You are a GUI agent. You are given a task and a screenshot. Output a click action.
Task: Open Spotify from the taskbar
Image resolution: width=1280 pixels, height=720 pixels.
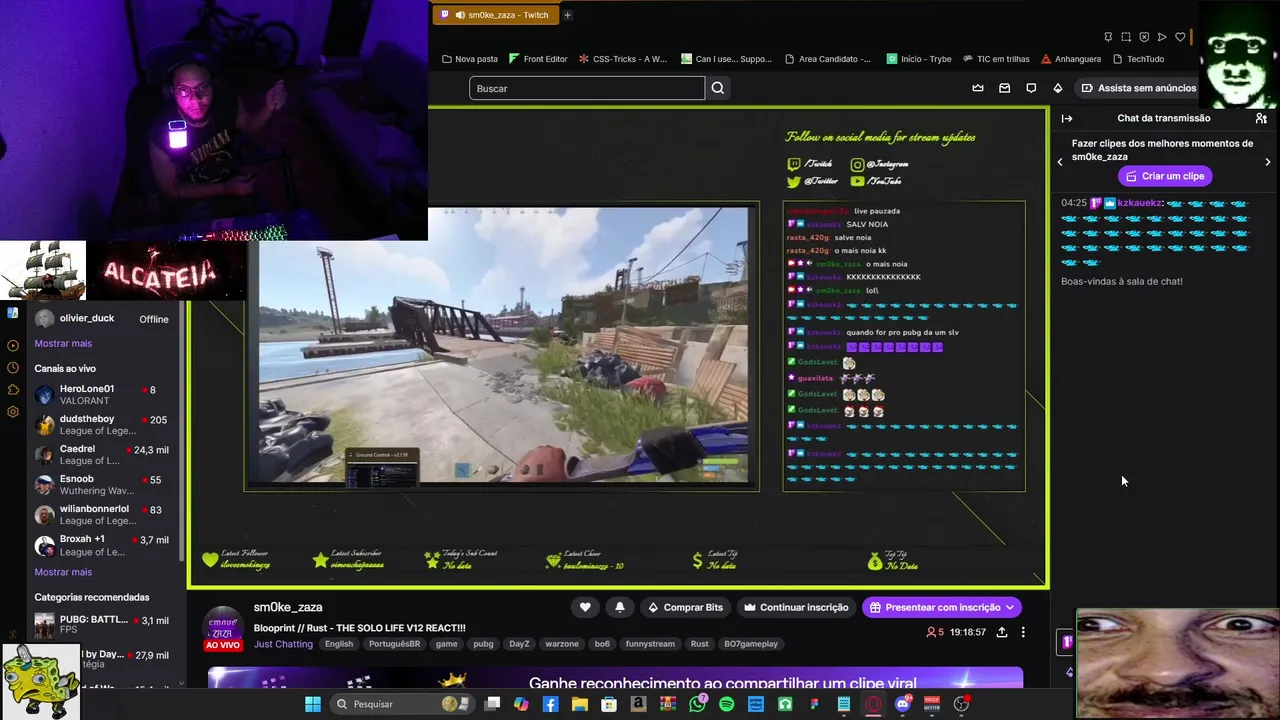click(726, 704)
